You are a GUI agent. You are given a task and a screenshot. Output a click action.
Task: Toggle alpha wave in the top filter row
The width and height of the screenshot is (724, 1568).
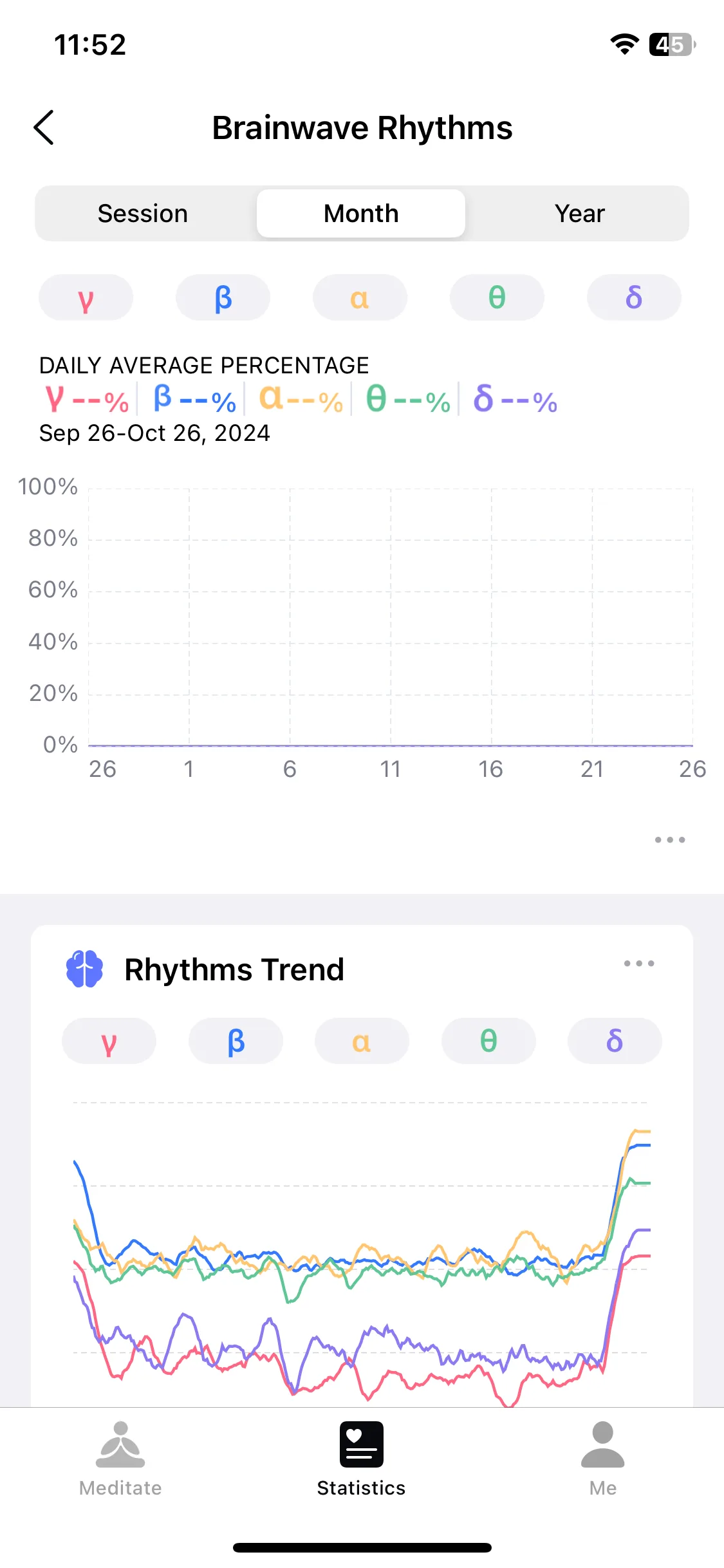tap(360, 297)
